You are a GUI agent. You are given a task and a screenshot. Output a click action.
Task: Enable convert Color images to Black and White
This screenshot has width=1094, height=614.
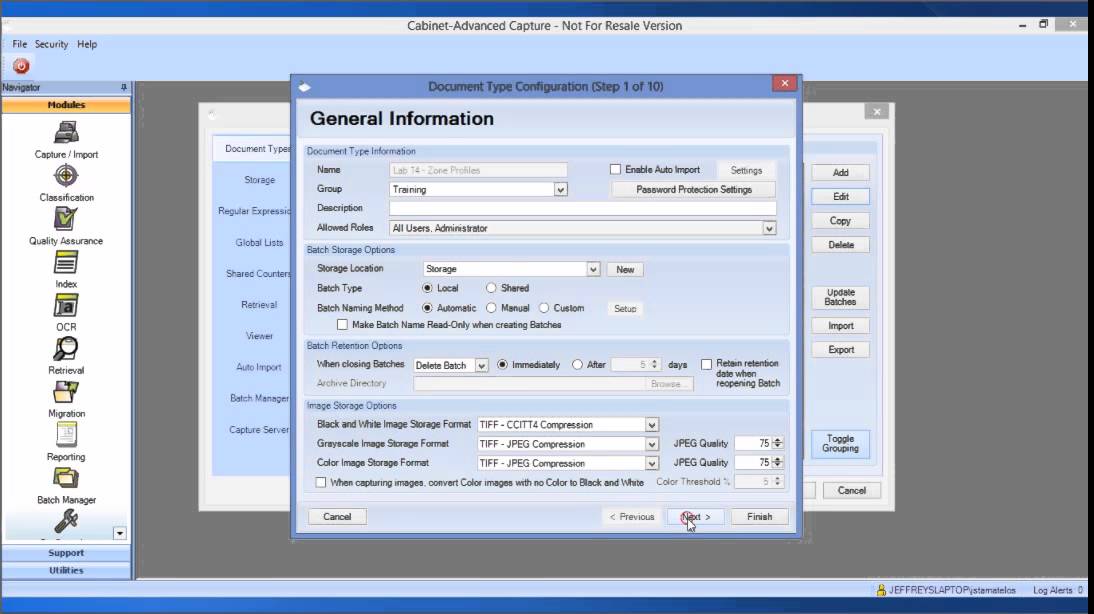point(320,482)
